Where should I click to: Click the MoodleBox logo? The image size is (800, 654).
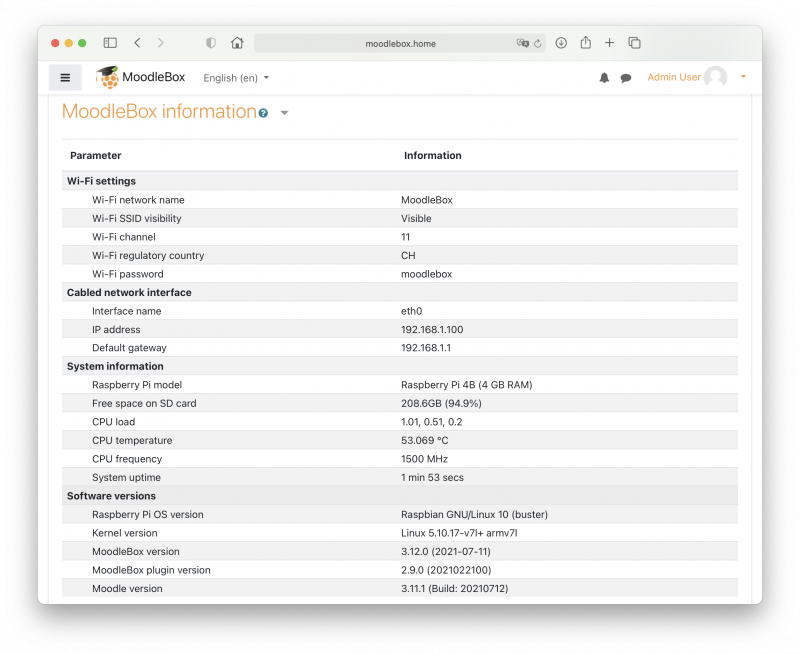[108, 77]
